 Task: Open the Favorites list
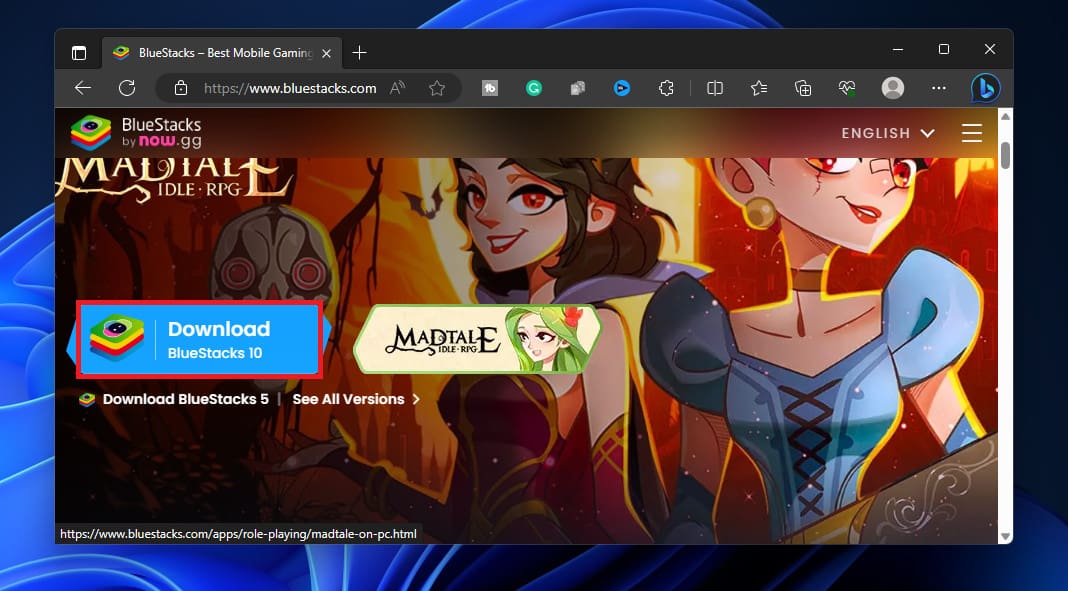pos(759,88)
